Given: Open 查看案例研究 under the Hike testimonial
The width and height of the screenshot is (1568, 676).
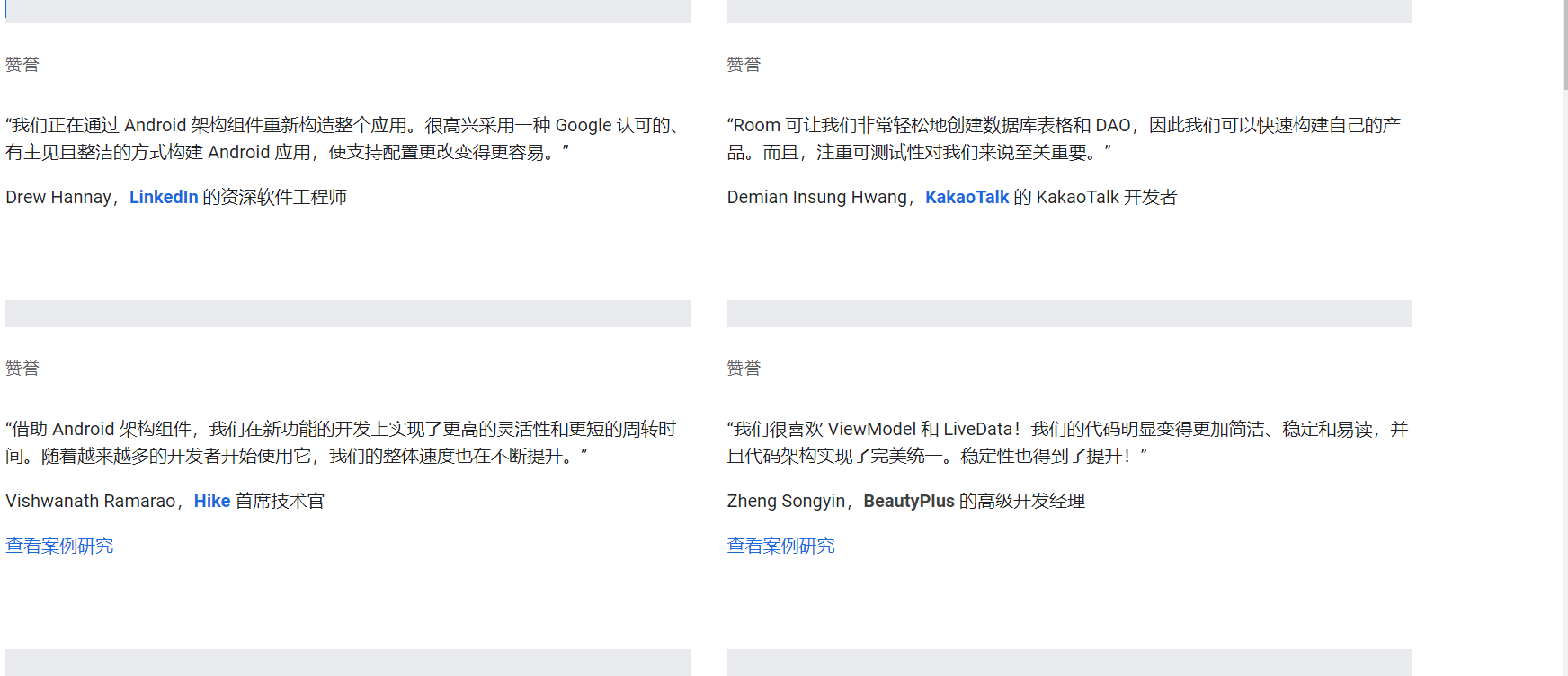Looking at the screenshot, I should (59, 546).
